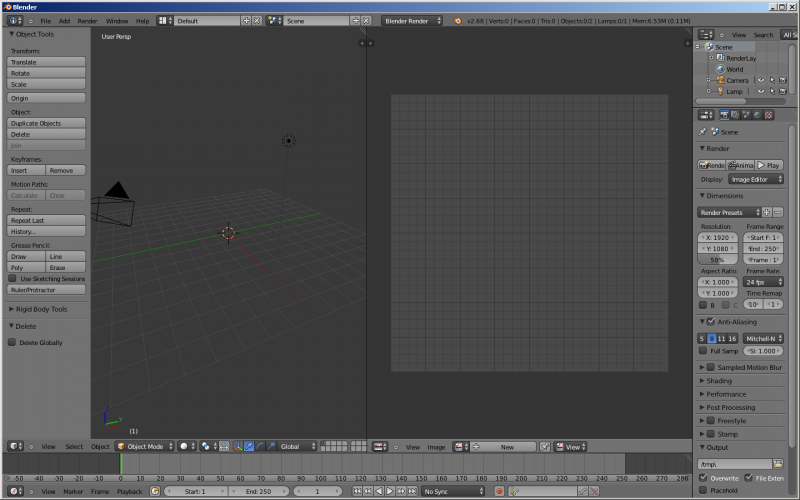Viewport: 800px width, 500px height.
Task: Click the Render properties tab icon
Action: click(723, 115)
